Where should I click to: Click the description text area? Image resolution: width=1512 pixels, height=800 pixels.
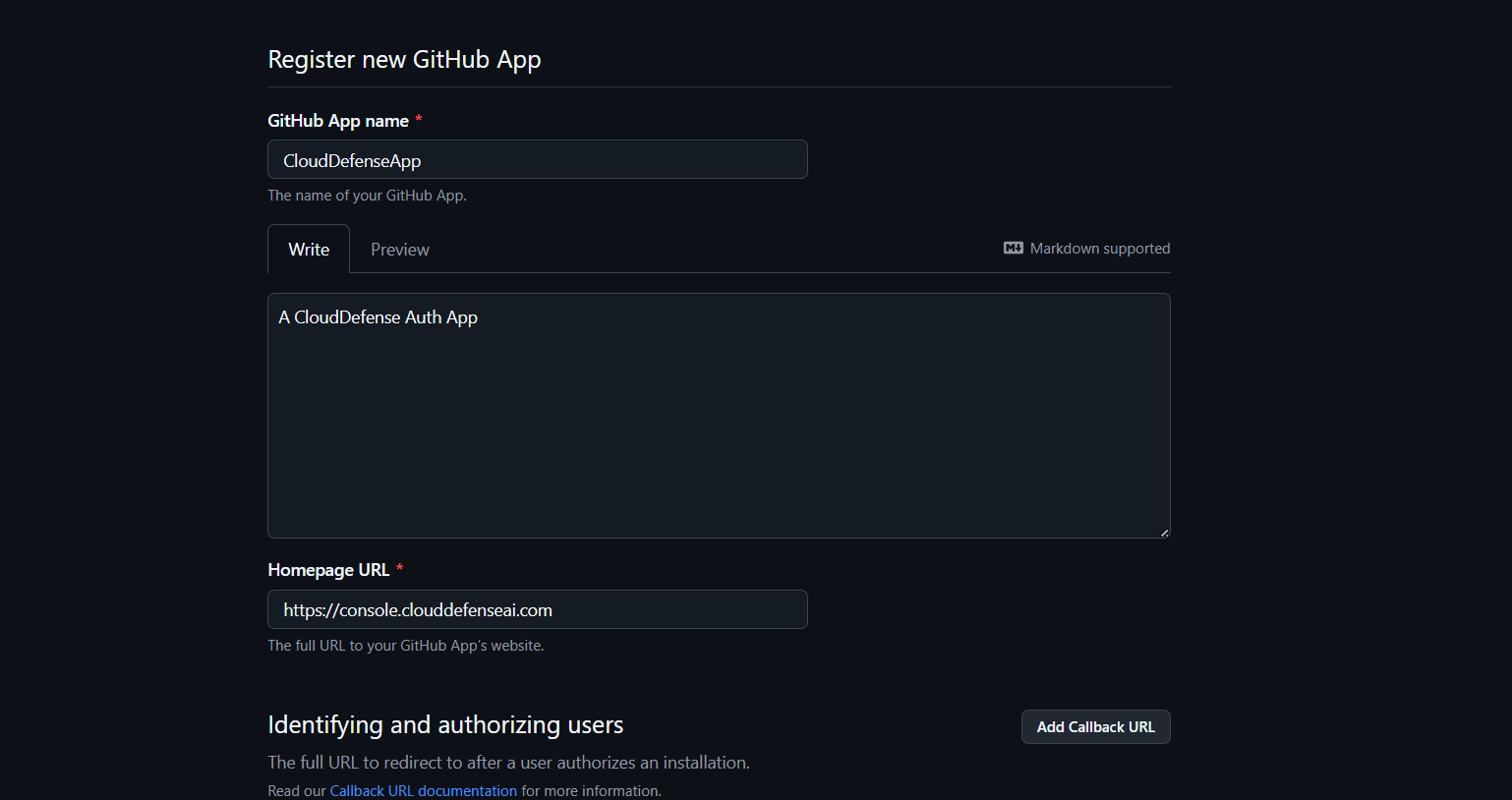click(x=719, y=416)
